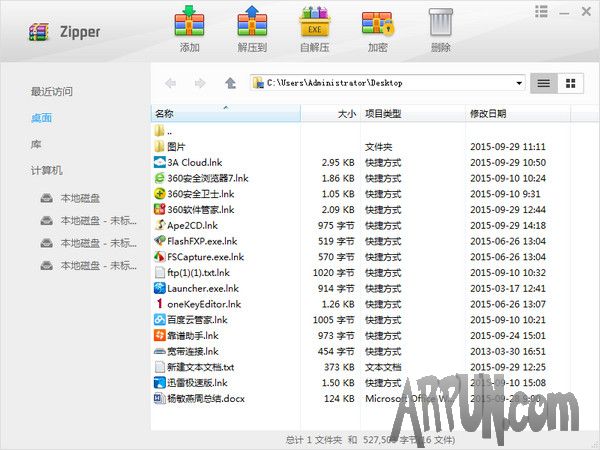
Task: Click the 1020 字节 size cell
Action: click(334, 272)
